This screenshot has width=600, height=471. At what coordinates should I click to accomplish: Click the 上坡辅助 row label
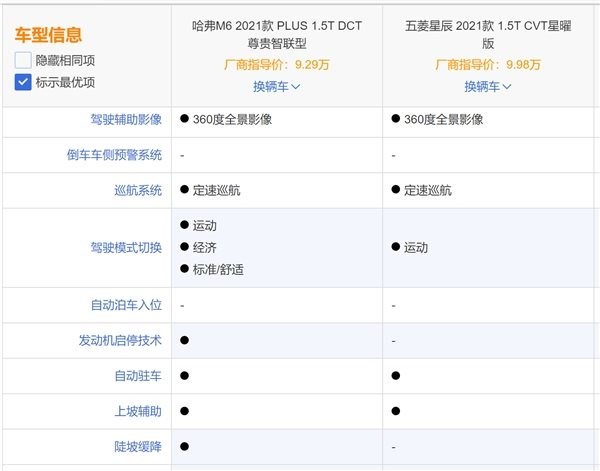point(138,411)
